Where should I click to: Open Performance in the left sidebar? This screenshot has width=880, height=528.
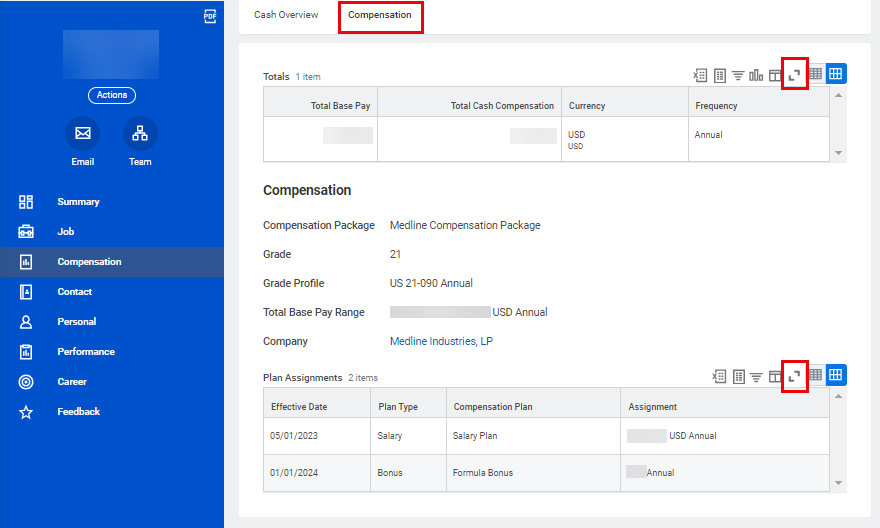pos(86,352)
